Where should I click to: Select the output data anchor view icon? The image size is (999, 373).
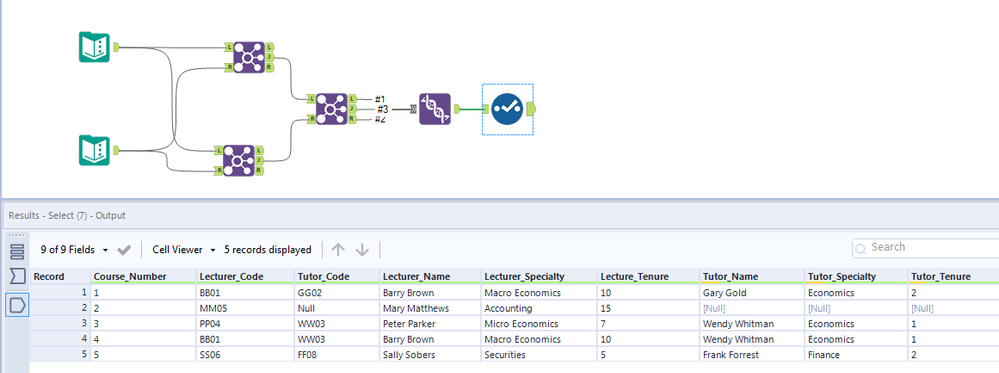(x=17, y=305)
